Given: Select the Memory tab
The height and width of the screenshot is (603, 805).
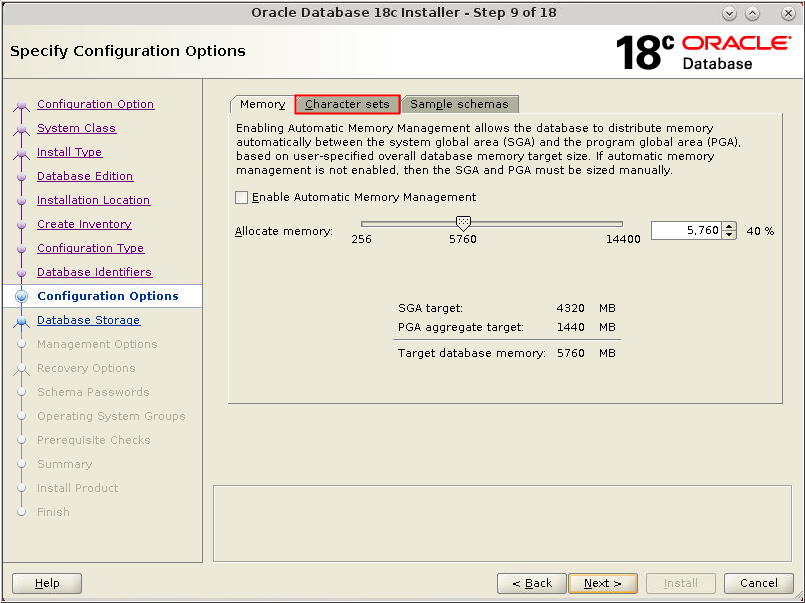Looking at the screenshot, I should point(261,104).
